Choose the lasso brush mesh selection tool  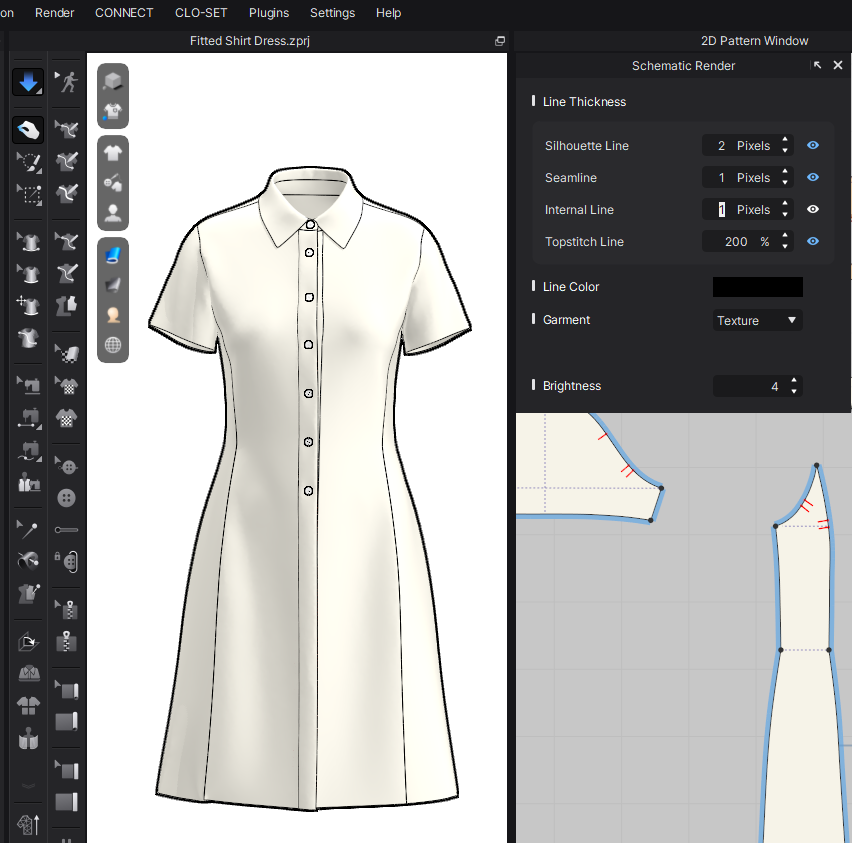[28, 162]
